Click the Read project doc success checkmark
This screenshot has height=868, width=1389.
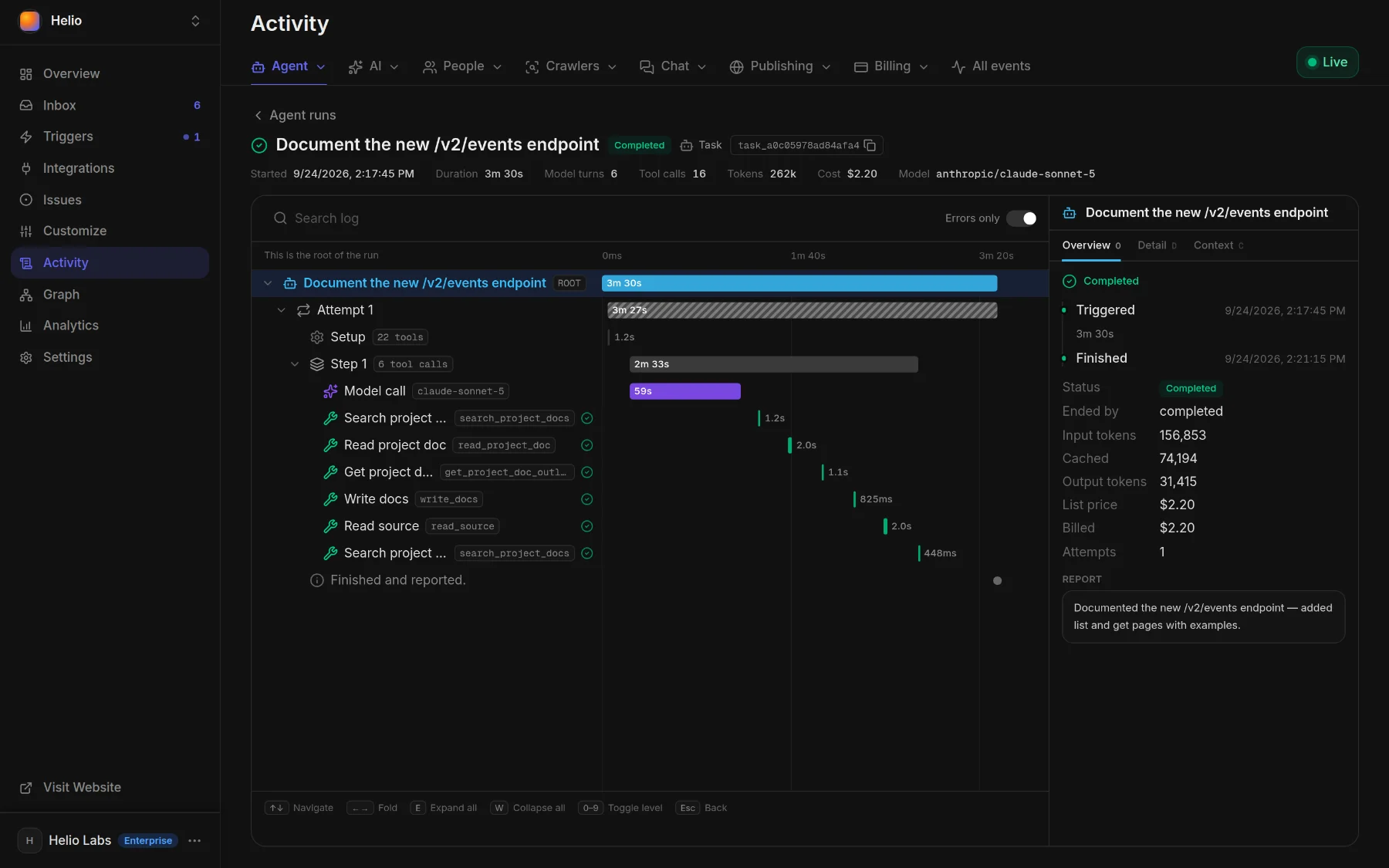(x=586, y=445)
